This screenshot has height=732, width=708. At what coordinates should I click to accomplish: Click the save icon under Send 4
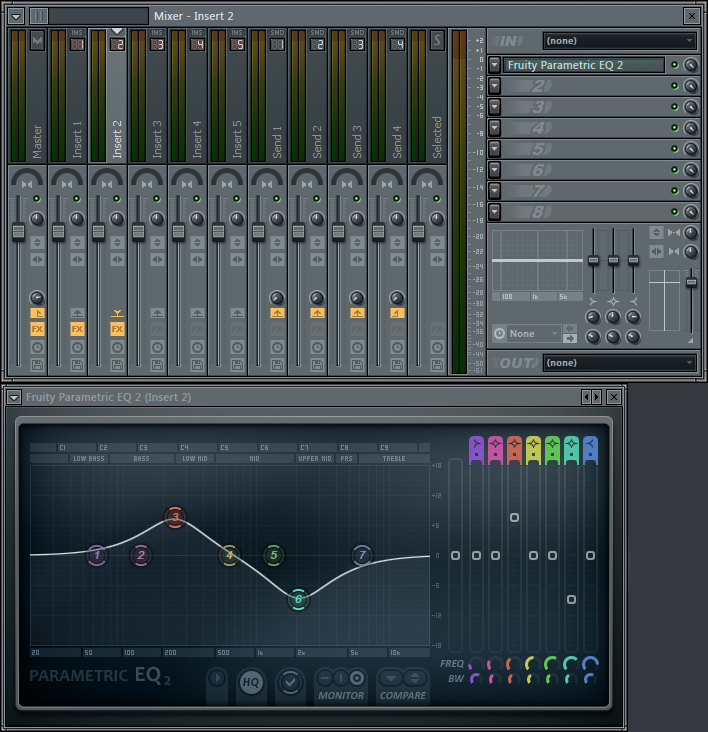(397, 365)
